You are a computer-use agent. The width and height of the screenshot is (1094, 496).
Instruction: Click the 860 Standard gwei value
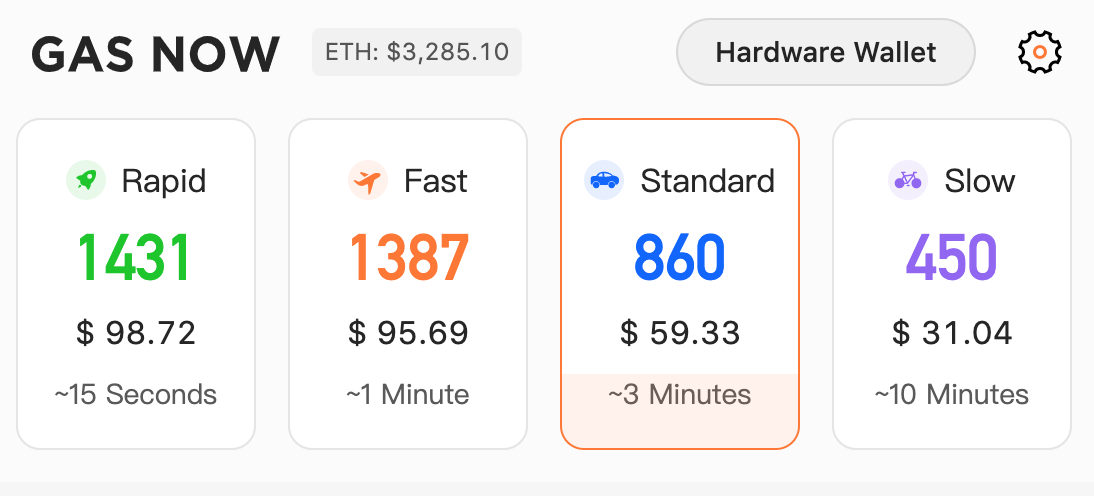pyautogui.click(x=680, y=257)
